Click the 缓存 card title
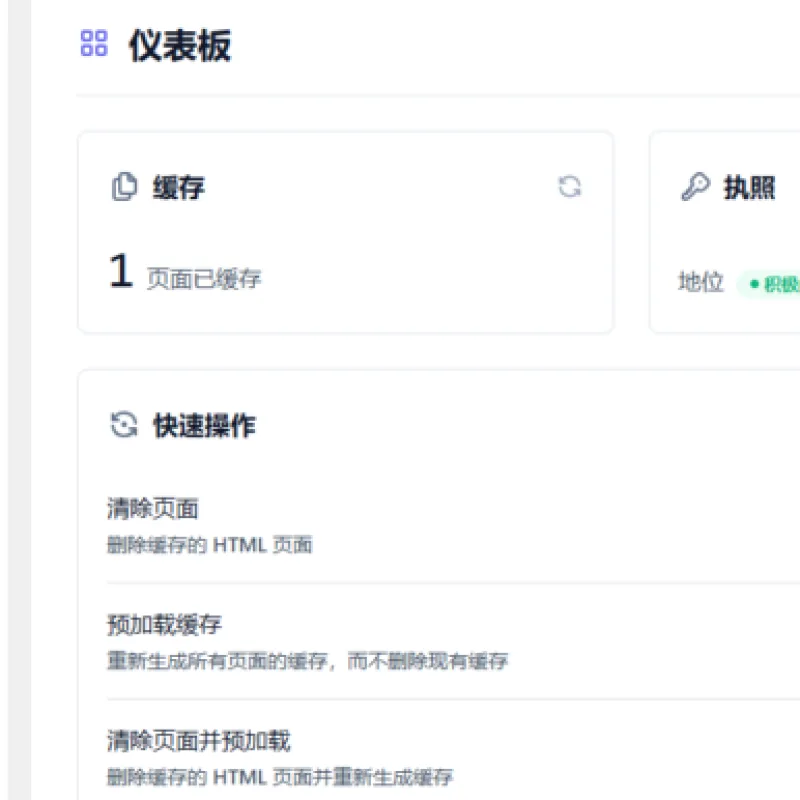800x800 pixels. point(179,187)
